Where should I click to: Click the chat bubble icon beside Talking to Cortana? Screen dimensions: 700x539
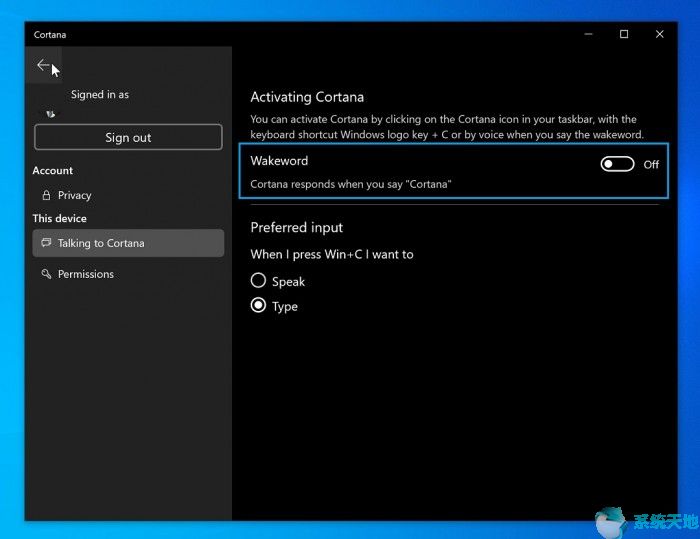[46, 242]
